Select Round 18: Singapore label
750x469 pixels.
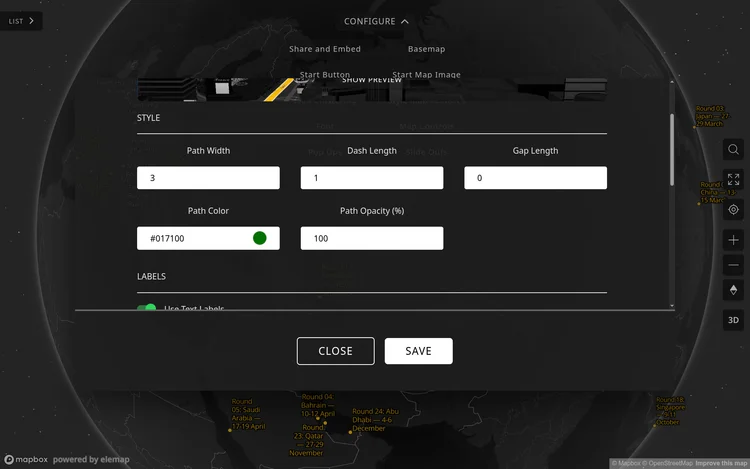[670, 411]
